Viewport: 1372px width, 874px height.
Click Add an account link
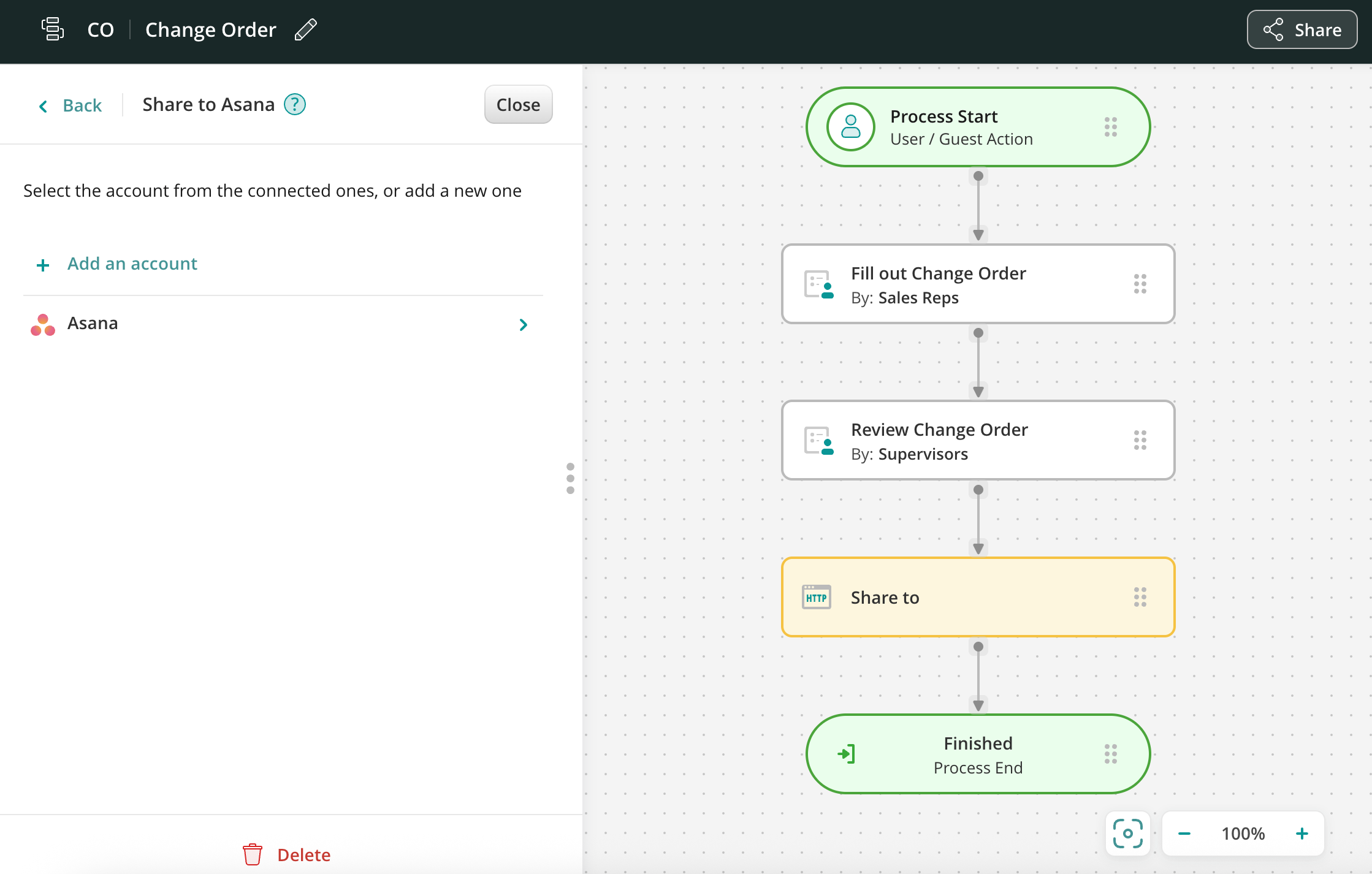click(x=132, y=264)
